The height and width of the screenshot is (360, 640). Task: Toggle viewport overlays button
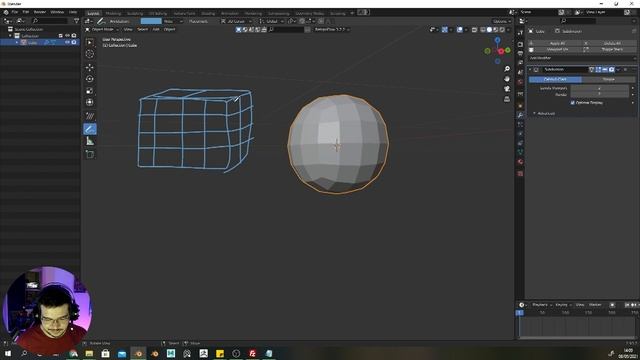(460, 30)
